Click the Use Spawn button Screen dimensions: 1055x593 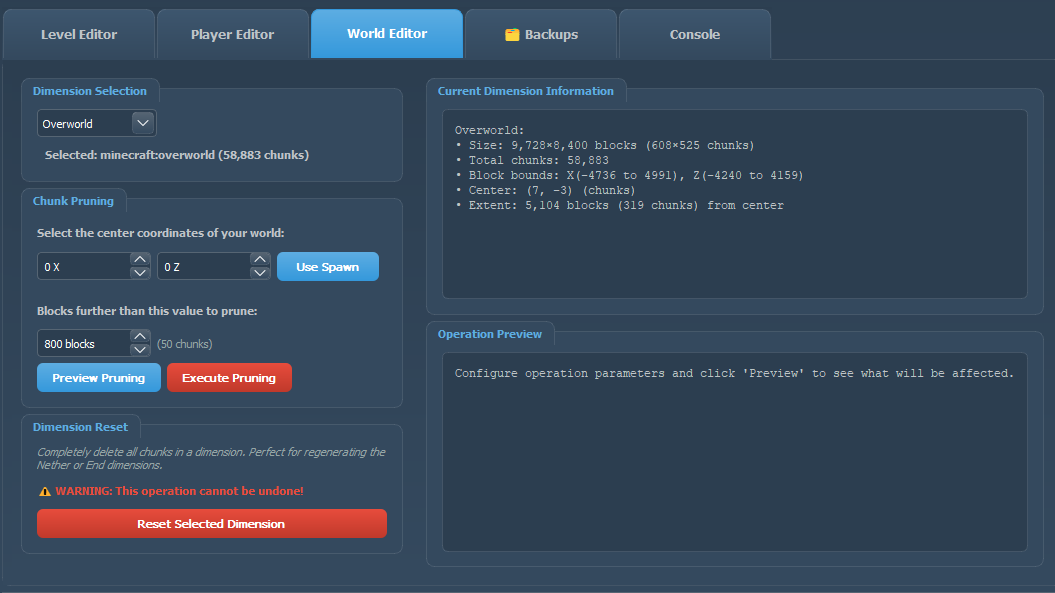(327, 267)
